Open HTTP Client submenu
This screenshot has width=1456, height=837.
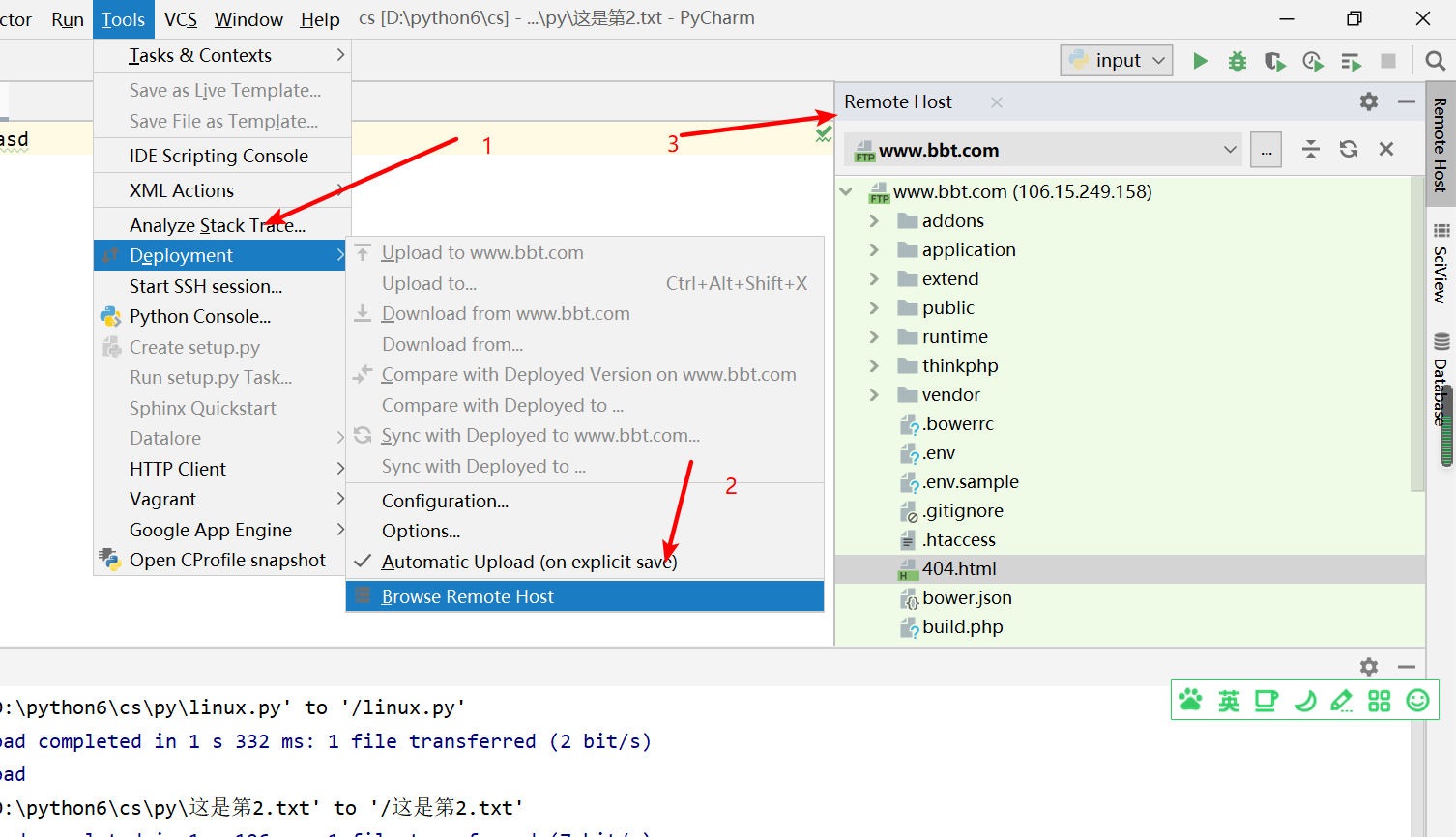(221, 469)
